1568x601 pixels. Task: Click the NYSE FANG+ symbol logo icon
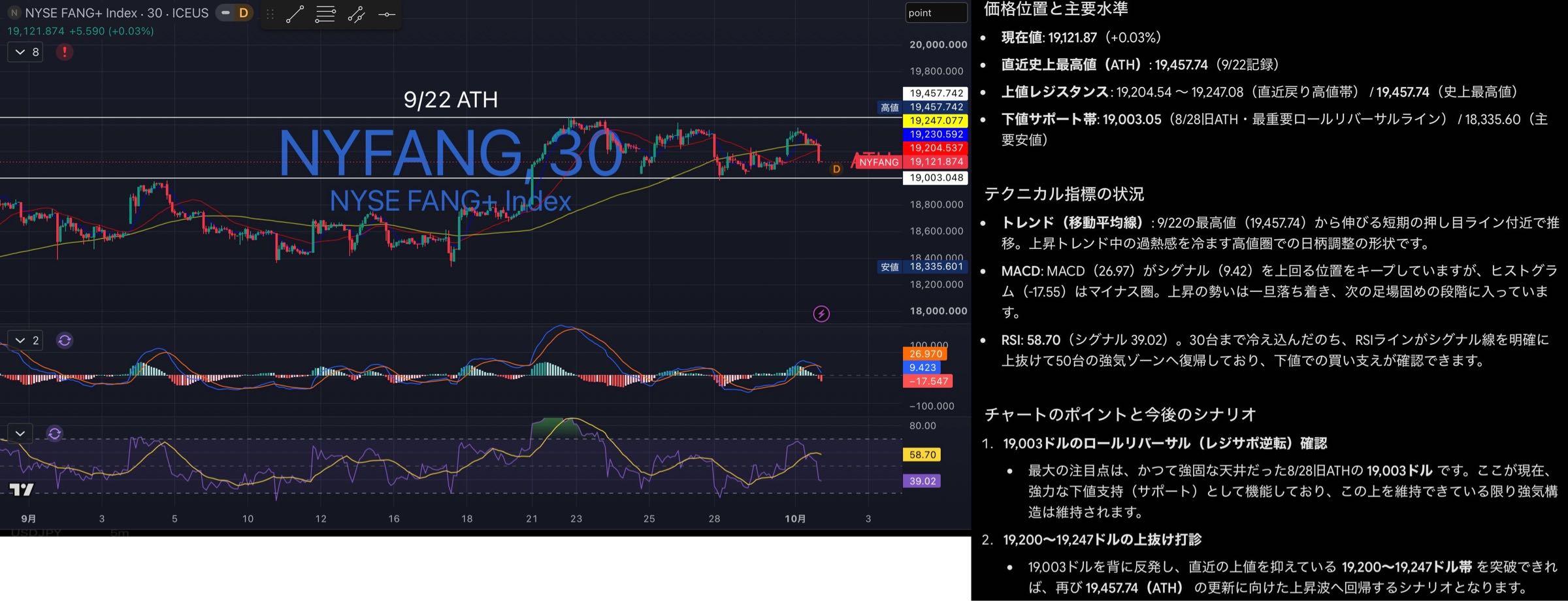point(14,12)
